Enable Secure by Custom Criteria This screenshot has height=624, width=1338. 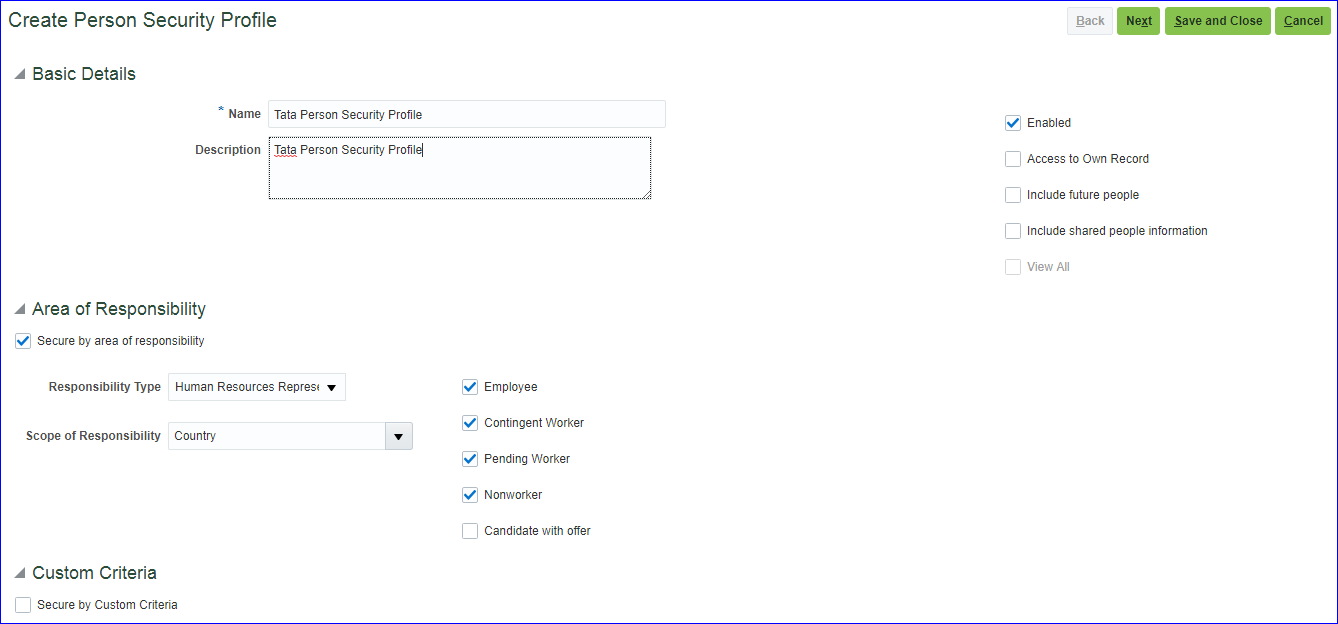click(23, 605)
